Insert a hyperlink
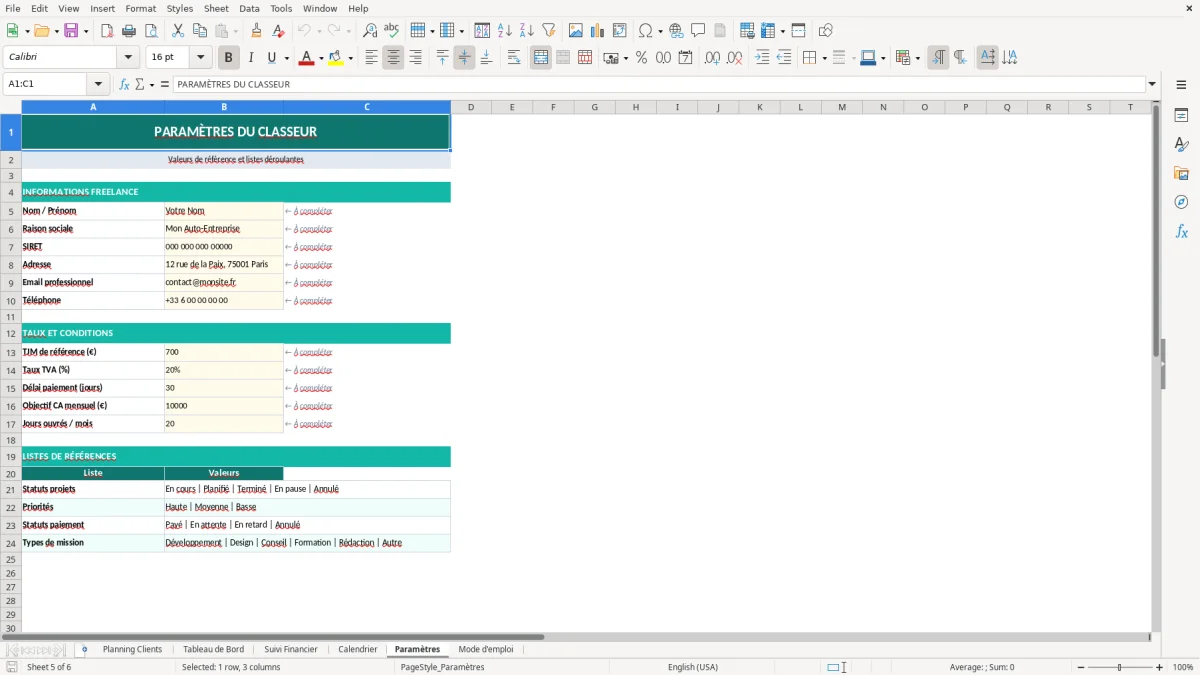Screen dimensions: 1200x675 (676, 31)
